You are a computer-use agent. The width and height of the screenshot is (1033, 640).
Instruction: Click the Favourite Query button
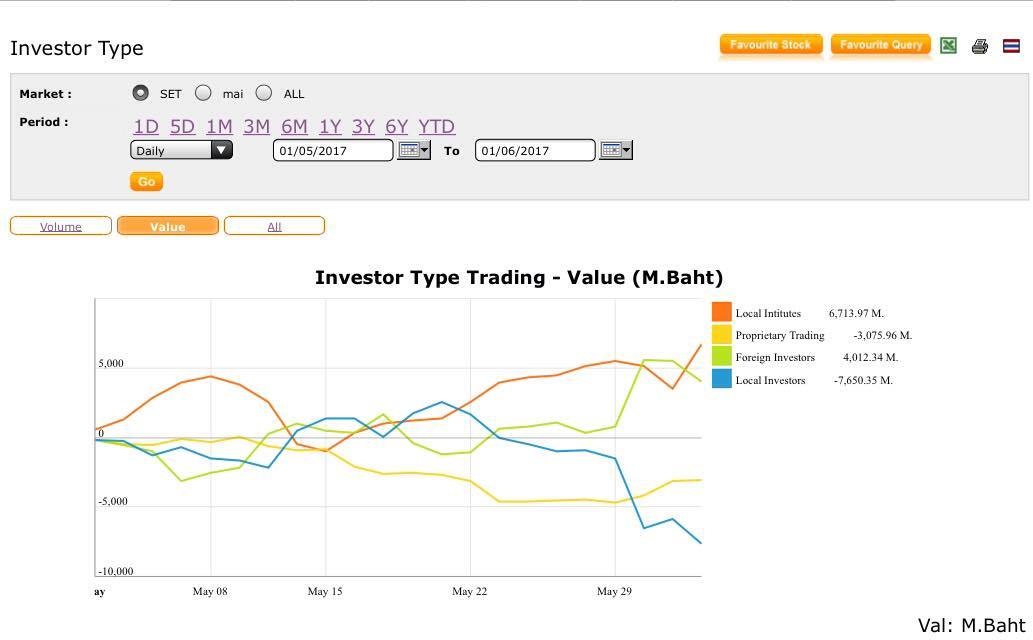[880, 45]
